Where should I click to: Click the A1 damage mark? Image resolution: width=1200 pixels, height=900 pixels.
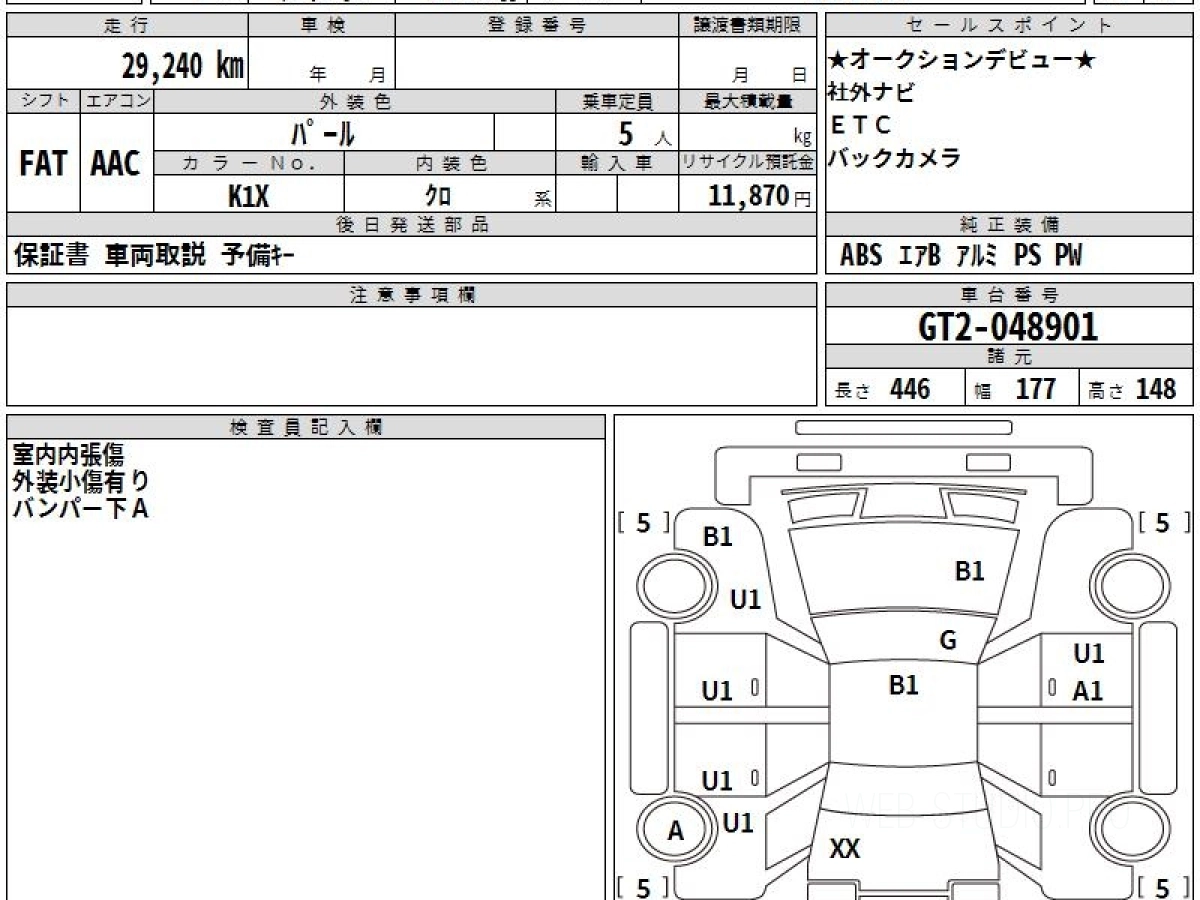[x=1088, y=690]
